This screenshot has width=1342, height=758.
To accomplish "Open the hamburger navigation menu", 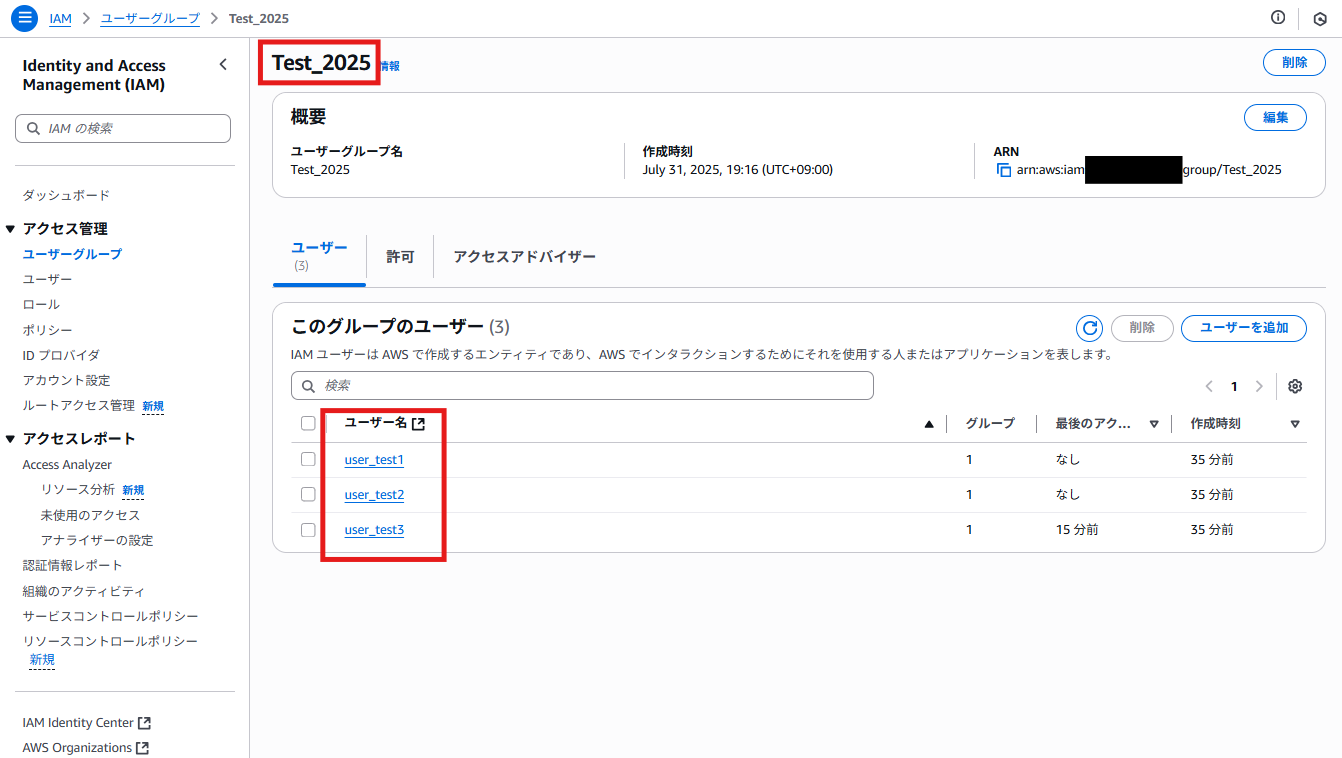I will pos(24,18).
